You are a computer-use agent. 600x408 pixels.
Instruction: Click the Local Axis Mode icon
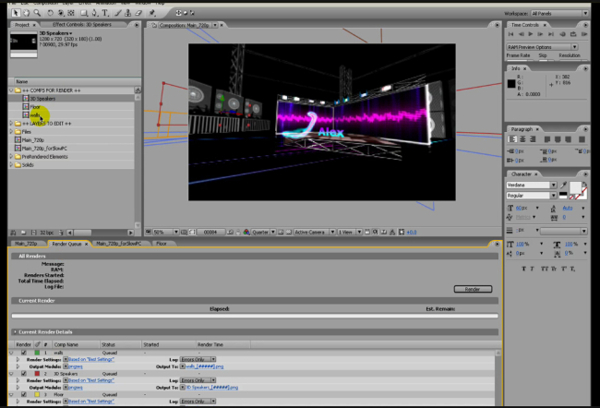coord(178,13)
